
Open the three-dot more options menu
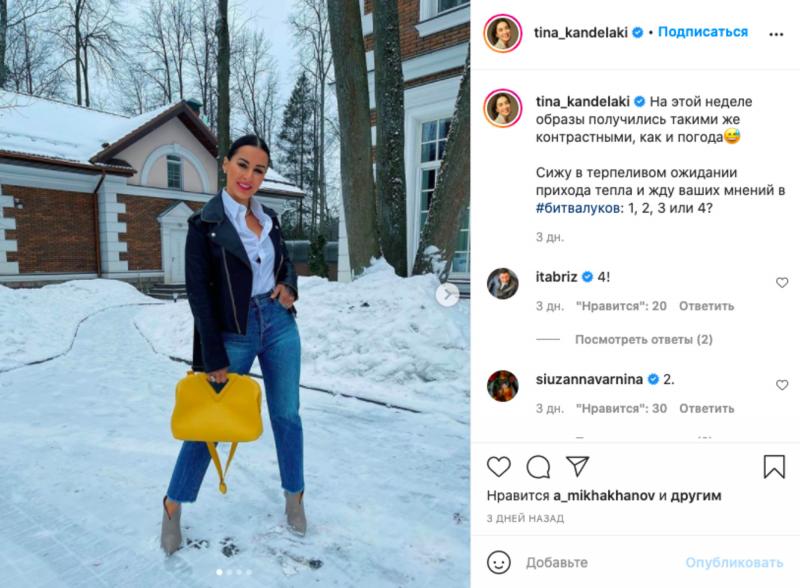776,34
